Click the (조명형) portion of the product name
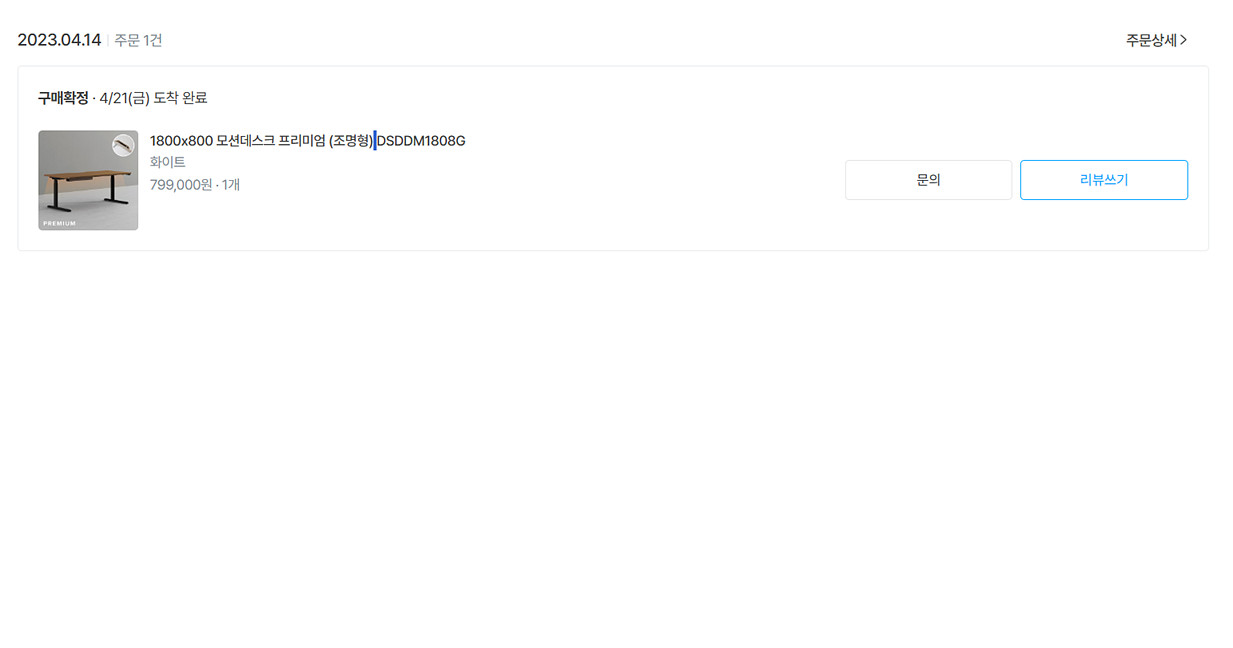Image resolution: width=1233 pixels, height=648 pixels. click(350, 141)
